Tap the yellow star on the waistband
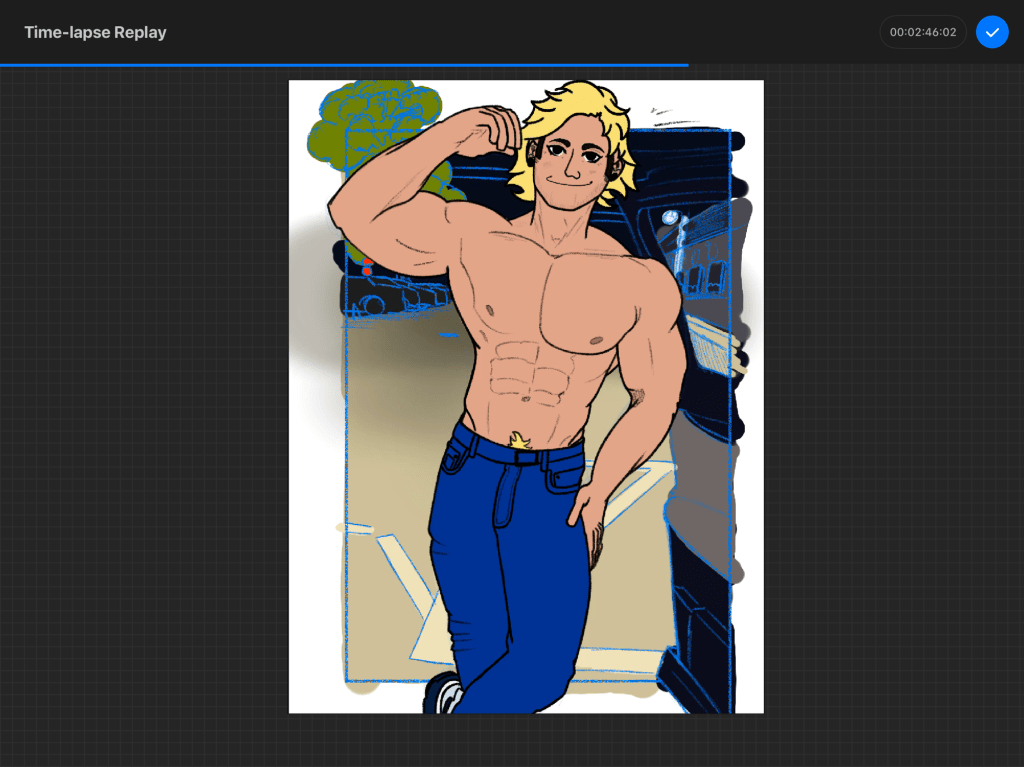The width and height of the screenshot is (1024, 767). [519, 439]
